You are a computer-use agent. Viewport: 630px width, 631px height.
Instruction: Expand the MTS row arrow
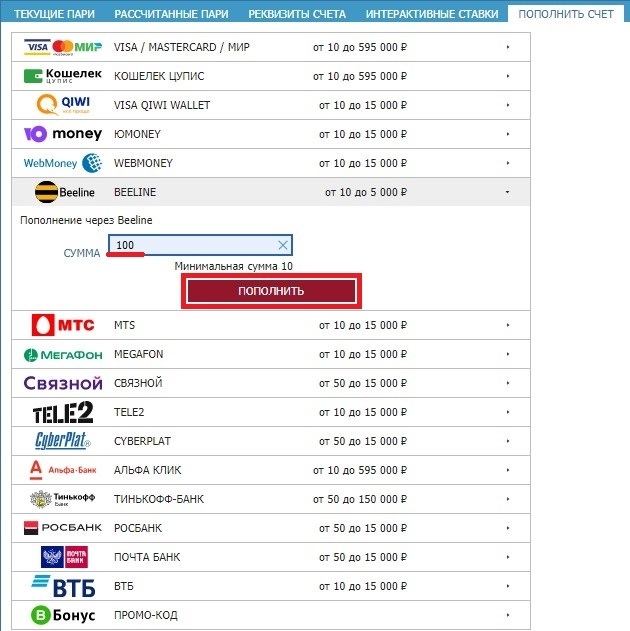tap(508, 325)
